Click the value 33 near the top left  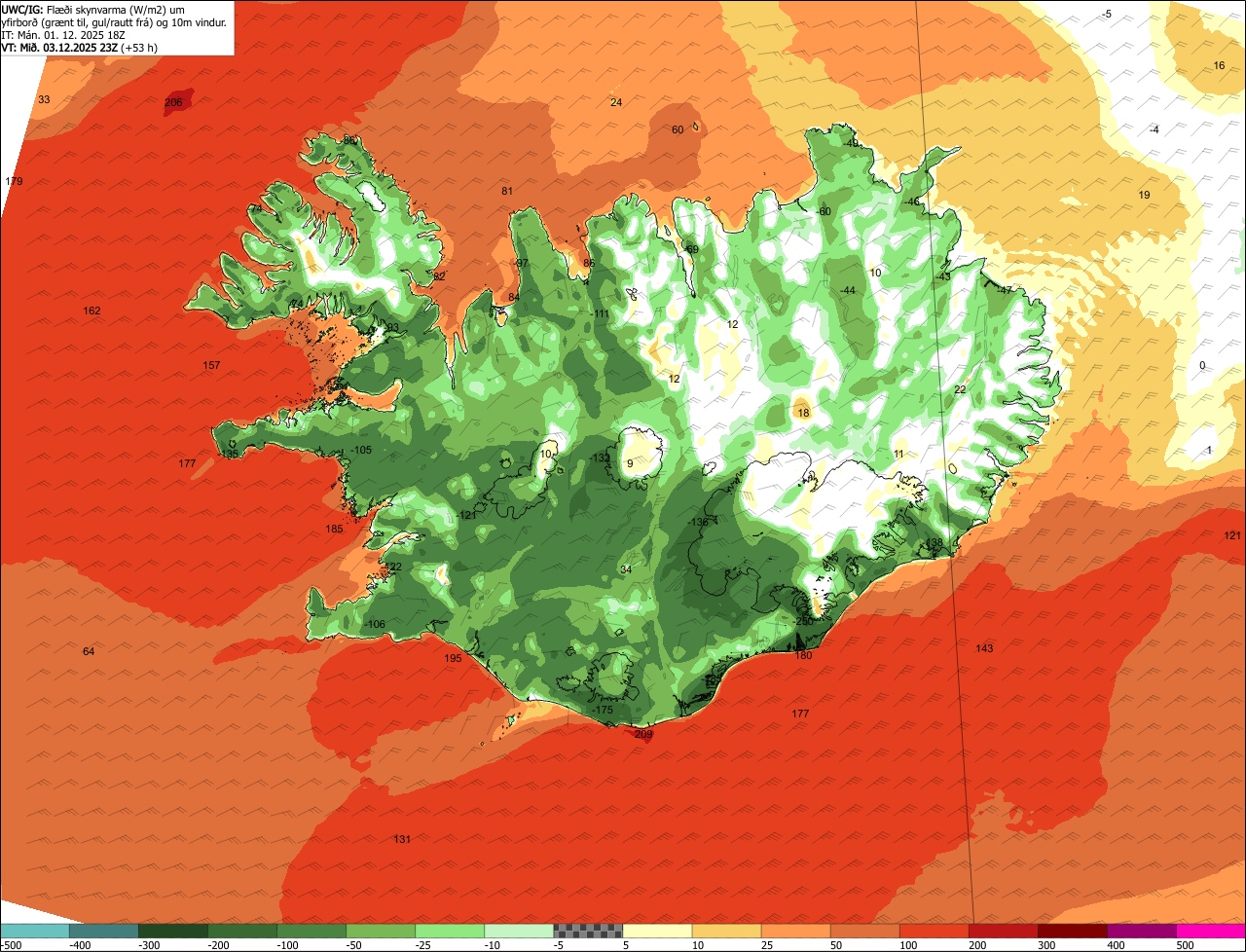coord(44,99)
